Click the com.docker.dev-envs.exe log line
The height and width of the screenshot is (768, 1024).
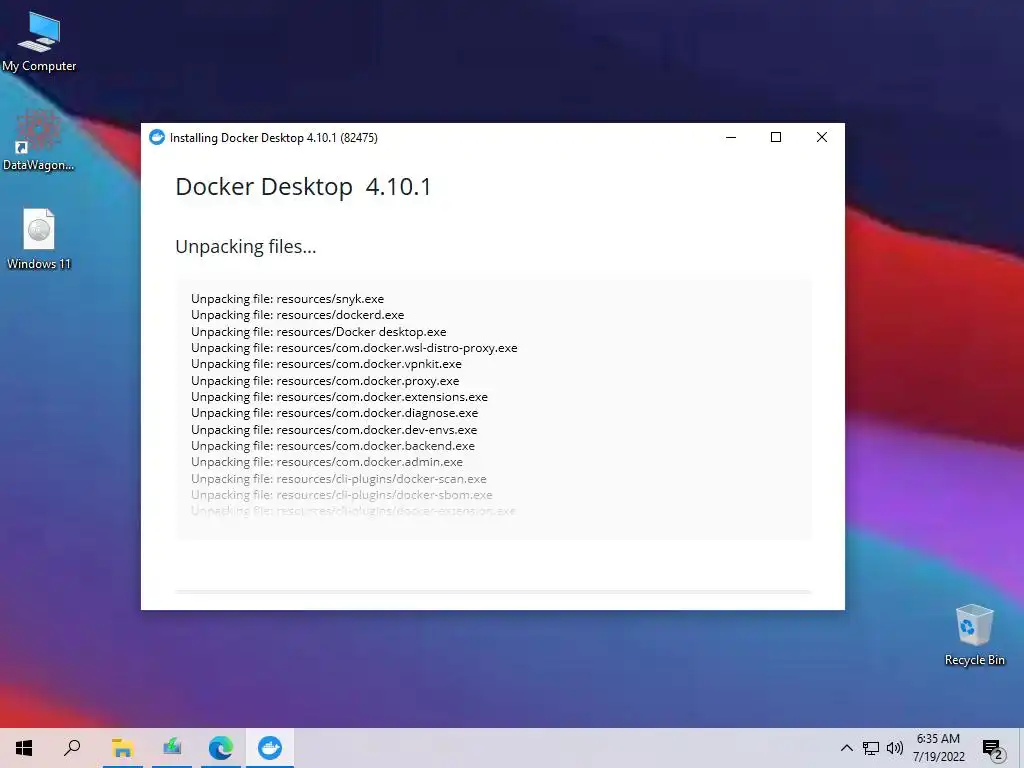point(334,430)
